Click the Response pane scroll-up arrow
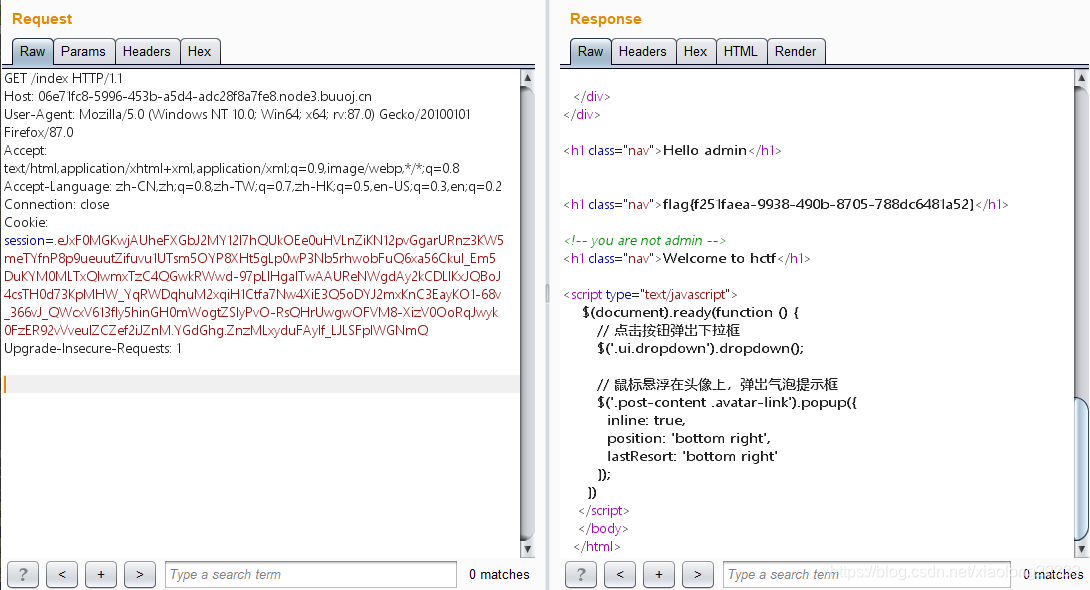1090x590 pixels. [1081, 78]
